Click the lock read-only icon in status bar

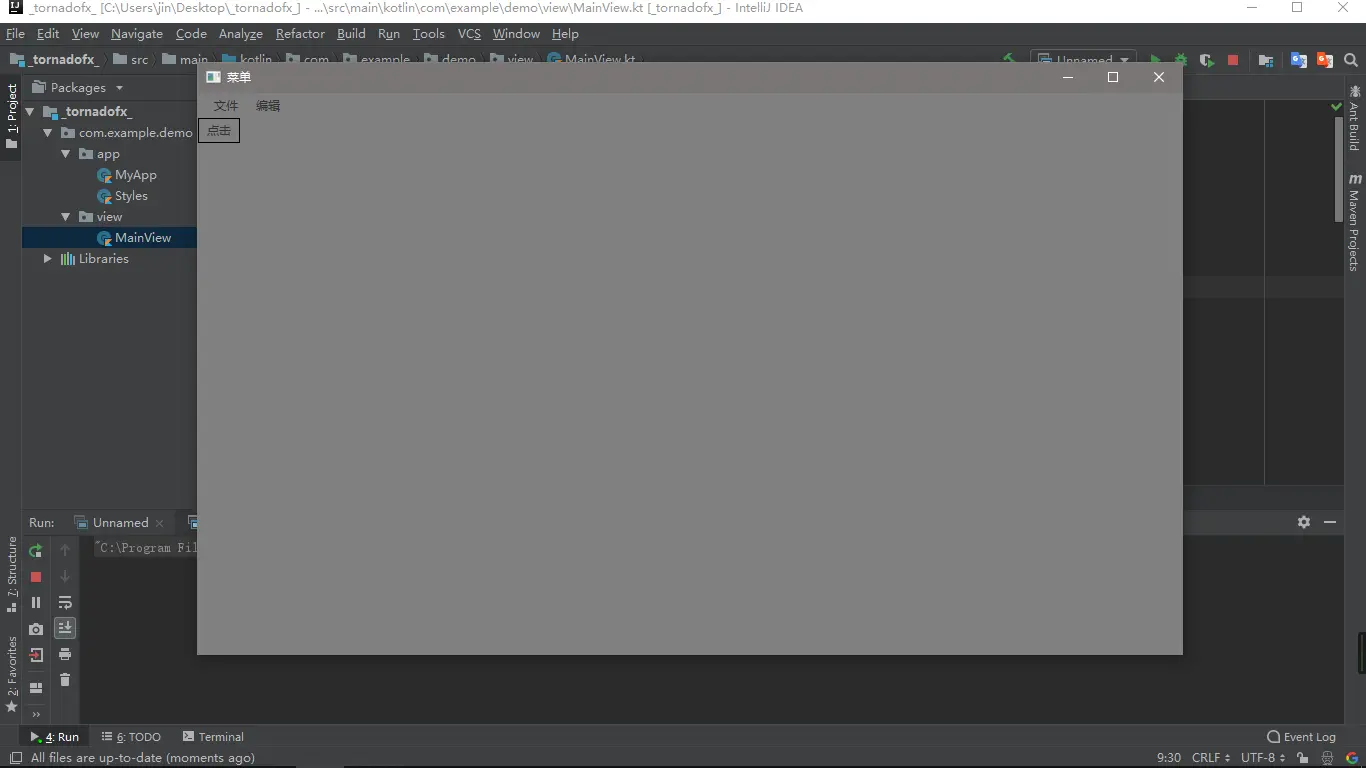(x=1302, y=758)
